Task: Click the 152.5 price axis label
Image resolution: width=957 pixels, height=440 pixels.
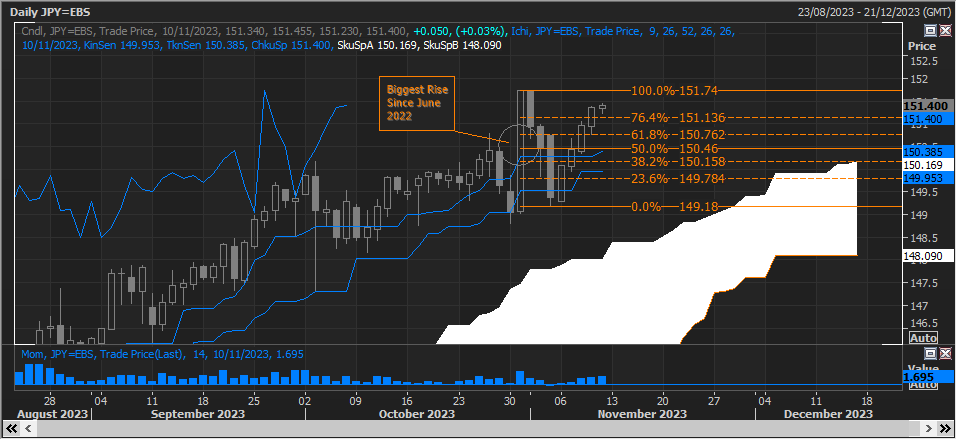Action: coord(926,61)
